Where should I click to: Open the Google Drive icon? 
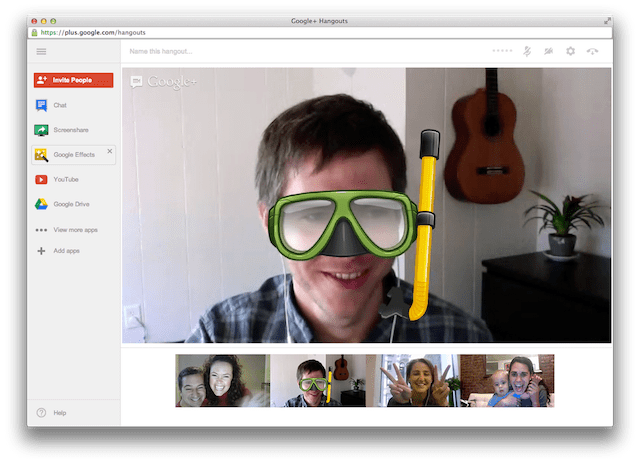tap(41, 204)
